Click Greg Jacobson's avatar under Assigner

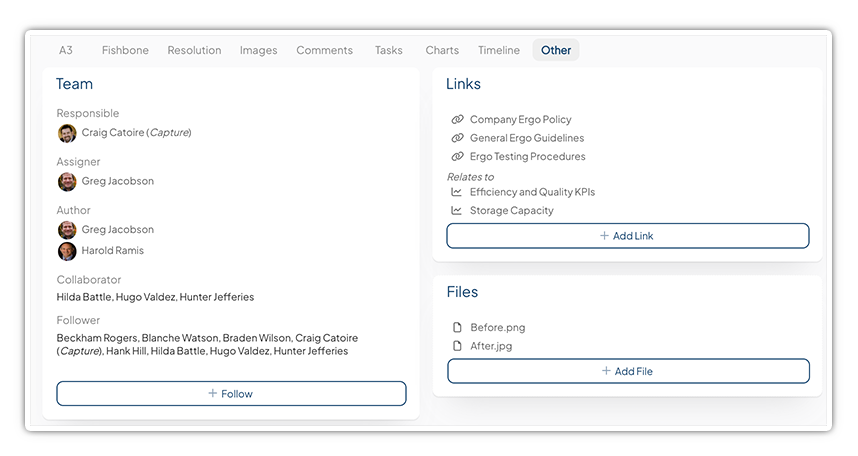pos(67,182)
